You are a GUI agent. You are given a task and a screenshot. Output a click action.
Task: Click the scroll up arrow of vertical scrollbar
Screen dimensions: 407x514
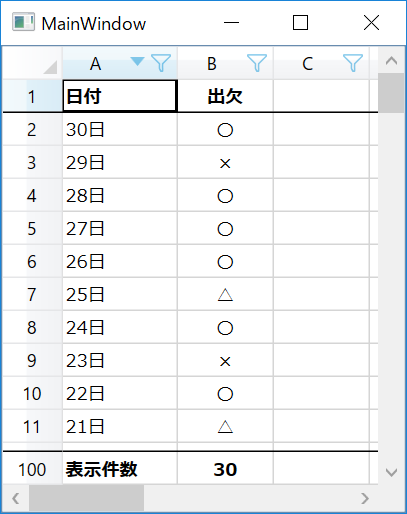point(391,60)
